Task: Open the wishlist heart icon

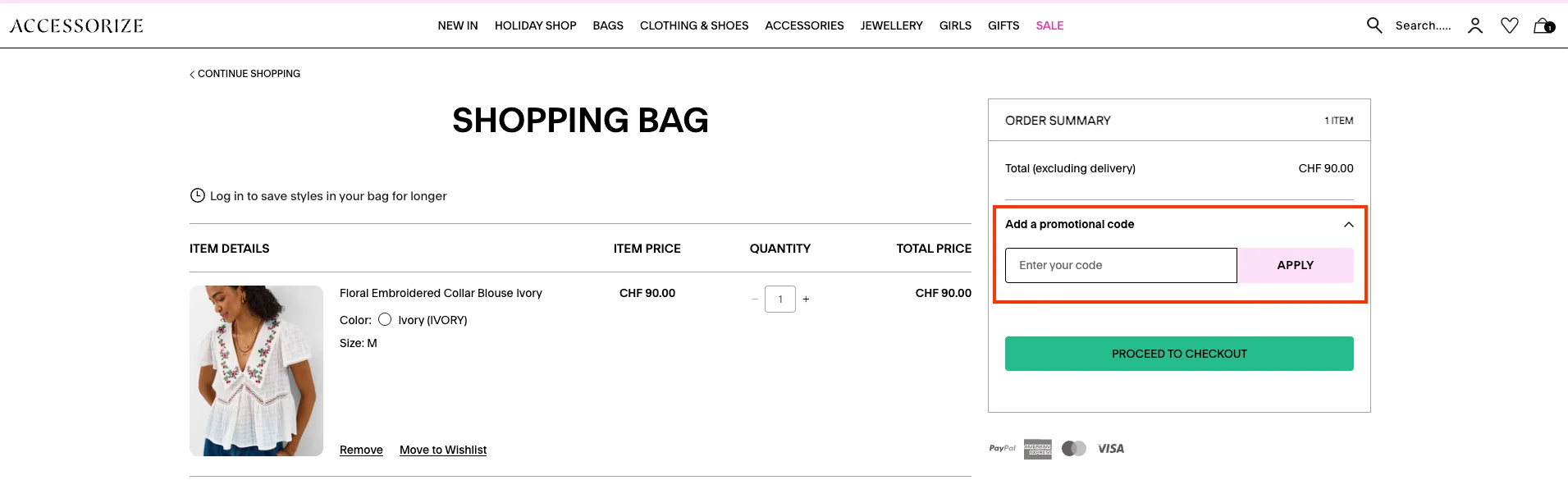Action: [x=1509, y=25]
